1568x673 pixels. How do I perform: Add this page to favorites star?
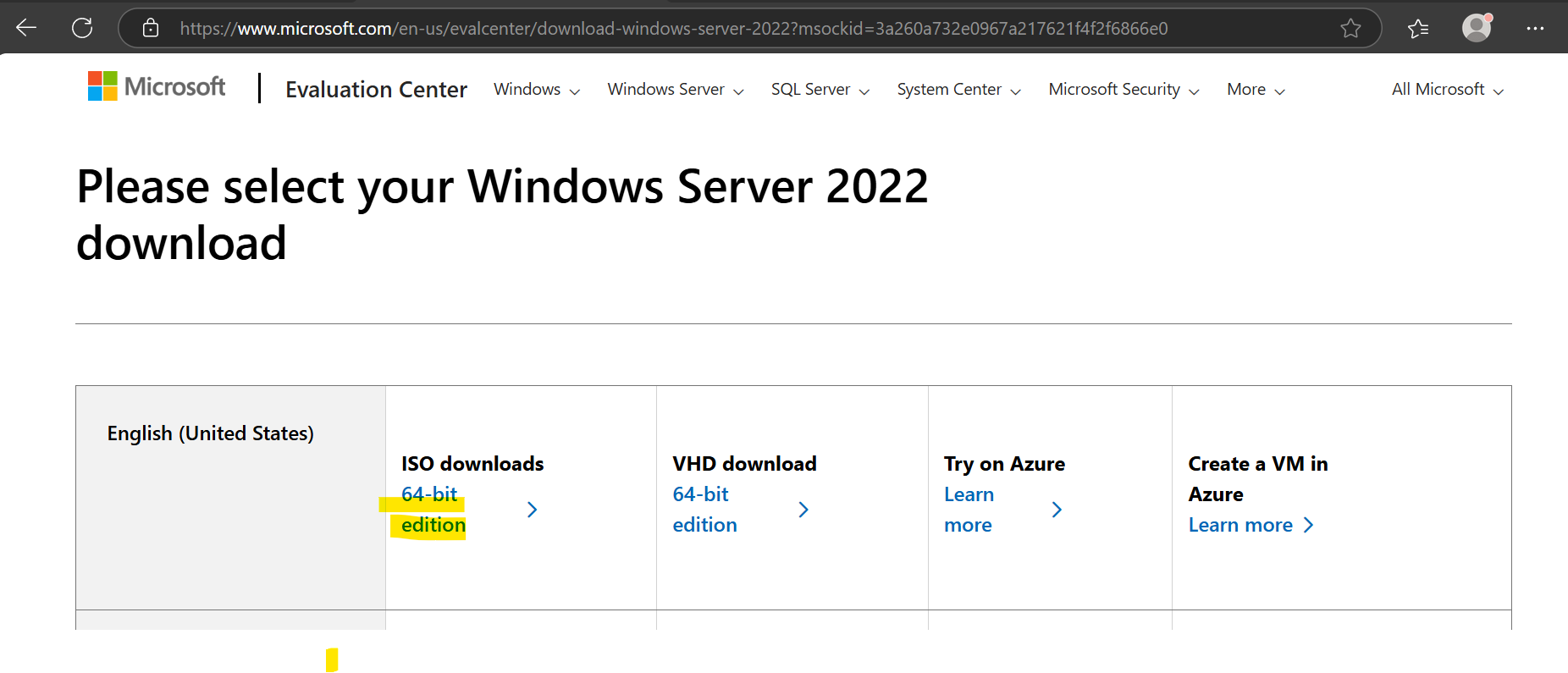pyautogui.click(x=1350, y=28)
